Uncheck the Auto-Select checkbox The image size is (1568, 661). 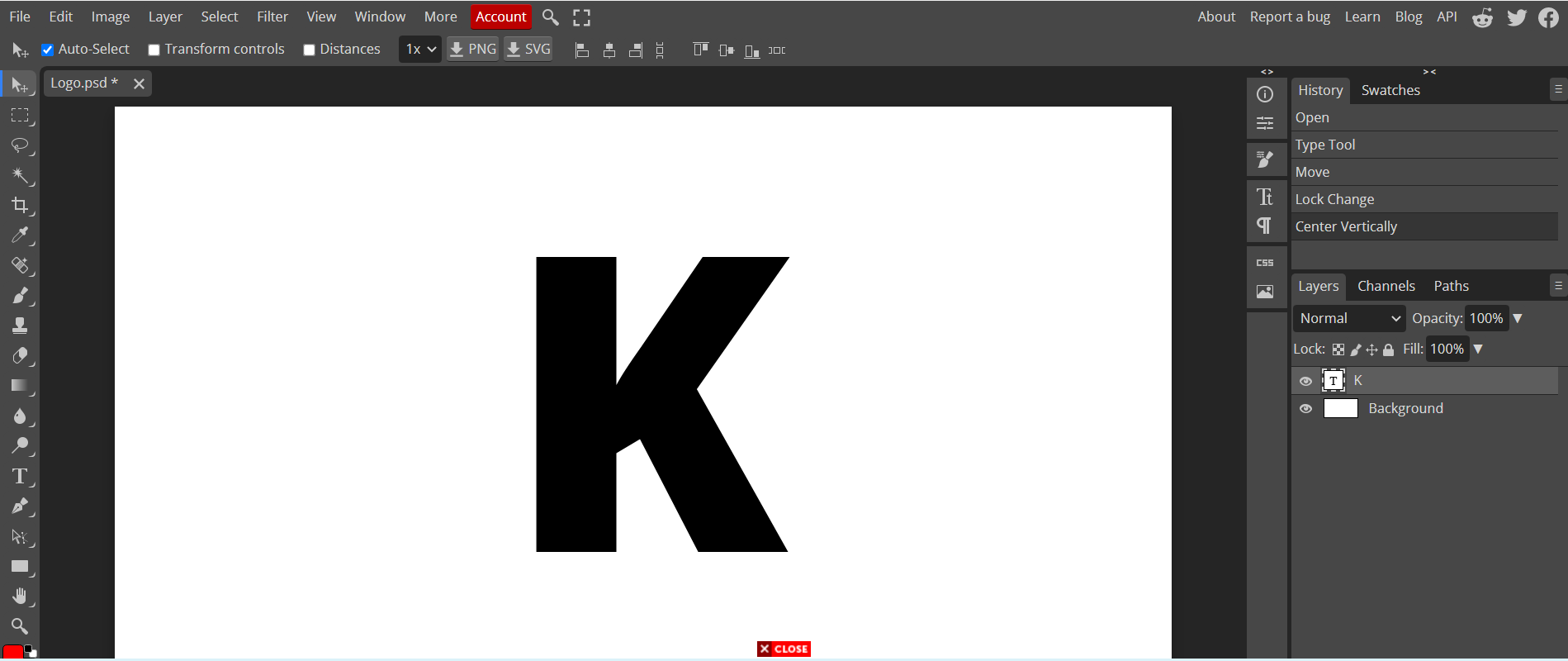pyautogui.click(x=48, y=50)
